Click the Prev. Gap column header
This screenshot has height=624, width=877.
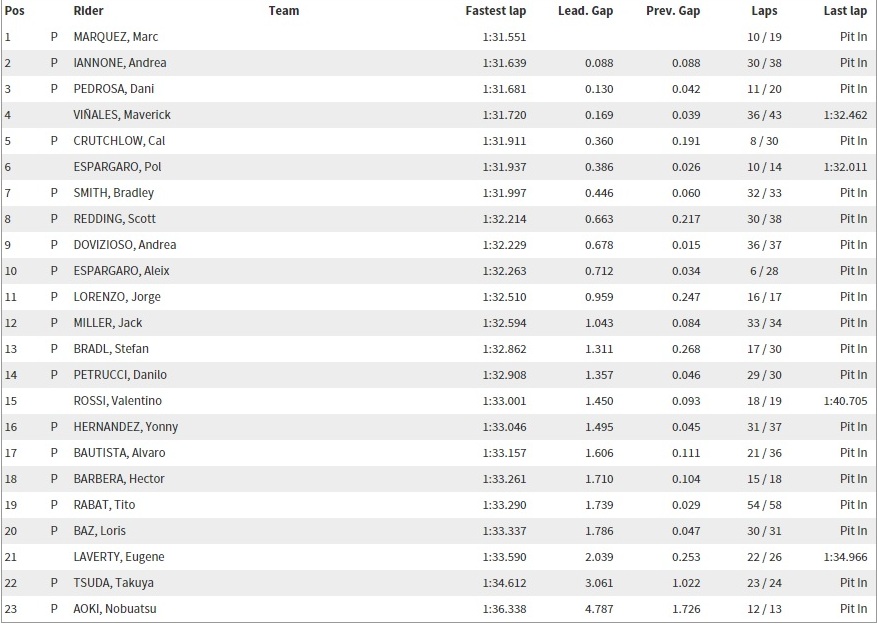click(672, 11)
